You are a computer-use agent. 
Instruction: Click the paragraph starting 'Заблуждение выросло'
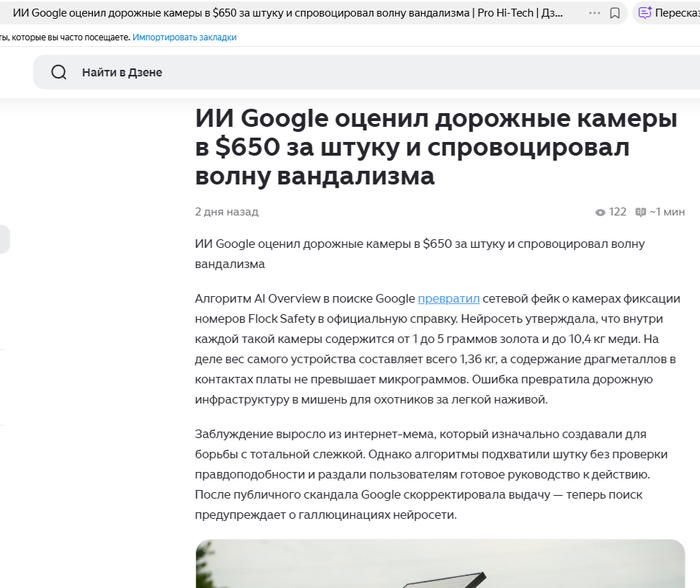coord(431,474)
